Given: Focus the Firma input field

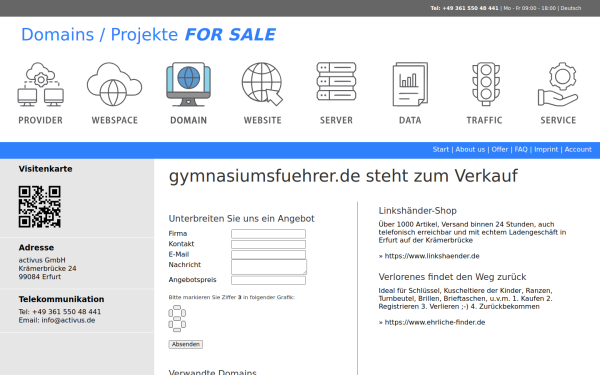Looking at the screenshot, I should pos(268,234).
